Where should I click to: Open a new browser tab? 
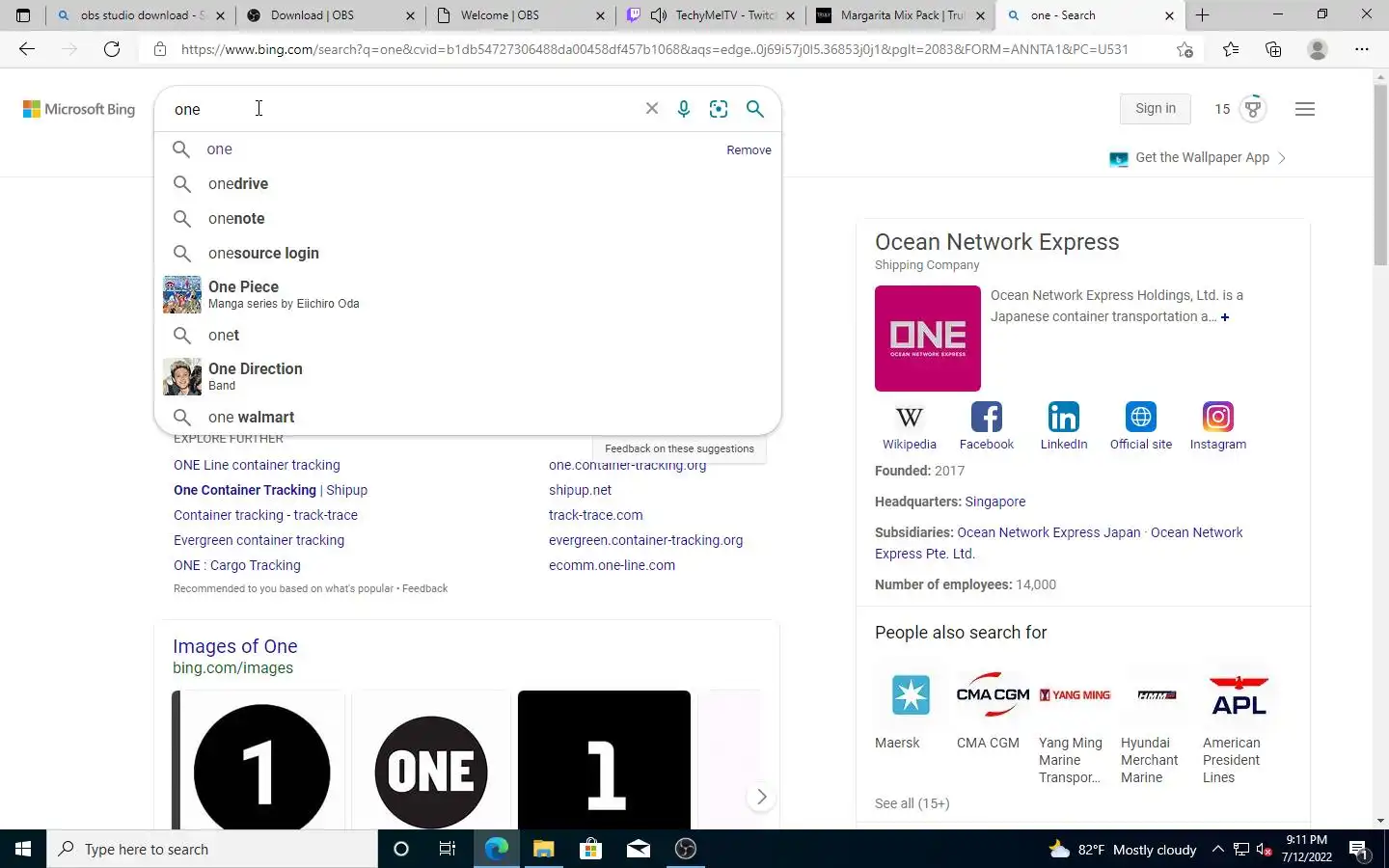point(1203,15)
